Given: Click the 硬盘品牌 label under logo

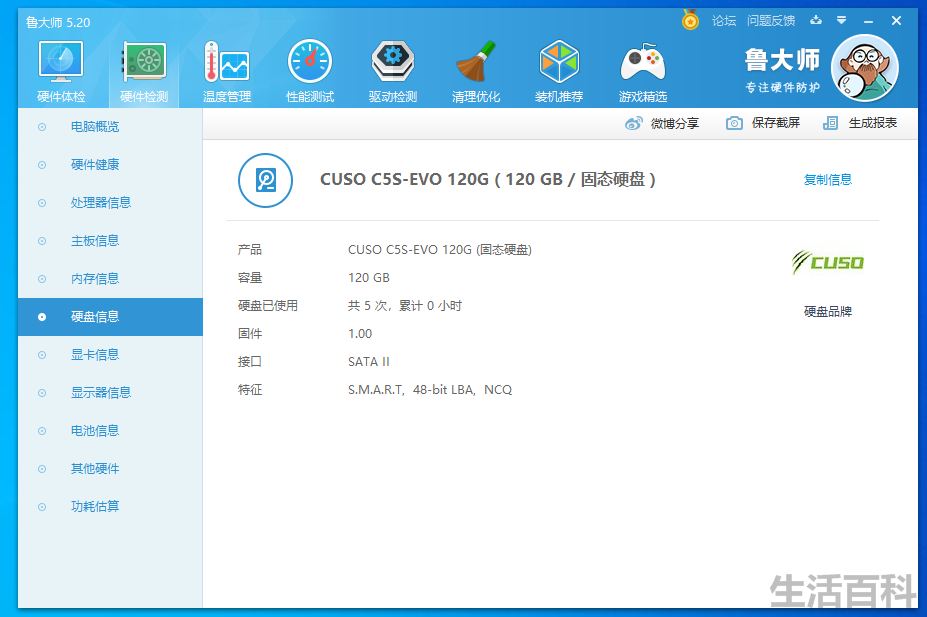Looking at the screenshot, I should click(x=828, y=311).
